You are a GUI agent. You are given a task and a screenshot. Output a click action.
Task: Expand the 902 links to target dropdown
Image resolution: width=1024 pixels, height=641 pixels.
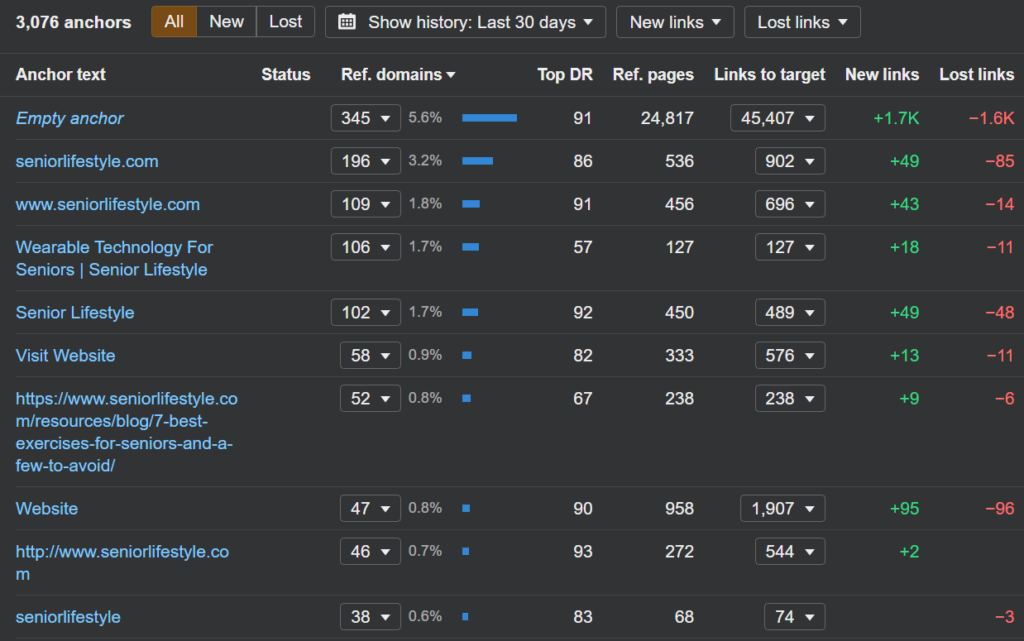790,161
